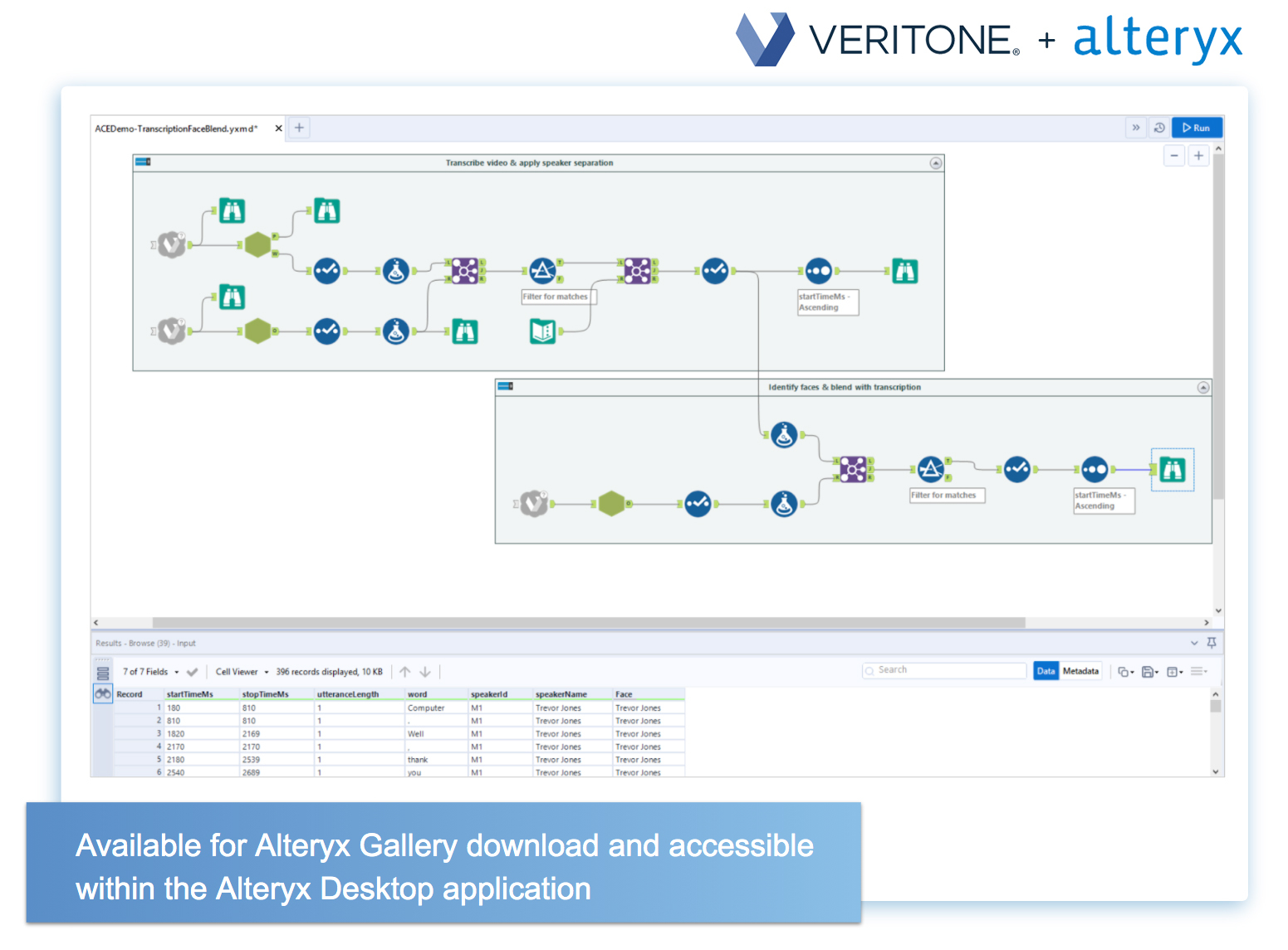Image resolution: width=1288 pixels, height=950 pixels.
Task: Open the workflow schedule history icon
Action: [1159, 128]
